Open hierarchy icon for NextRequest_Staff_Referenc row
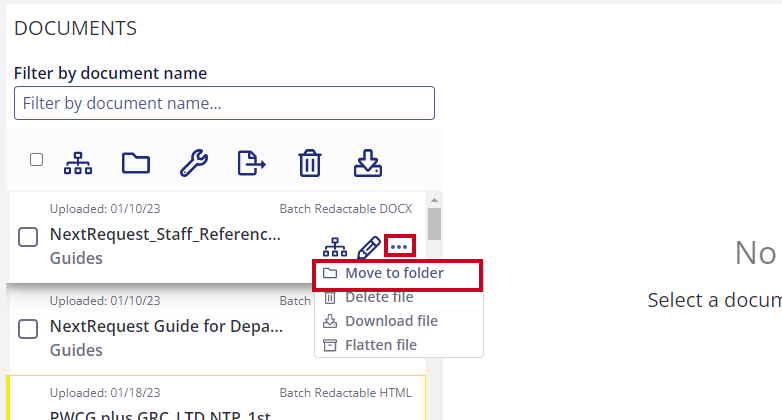The height and width of the screenshot is (420, 782). pos(335,247)
